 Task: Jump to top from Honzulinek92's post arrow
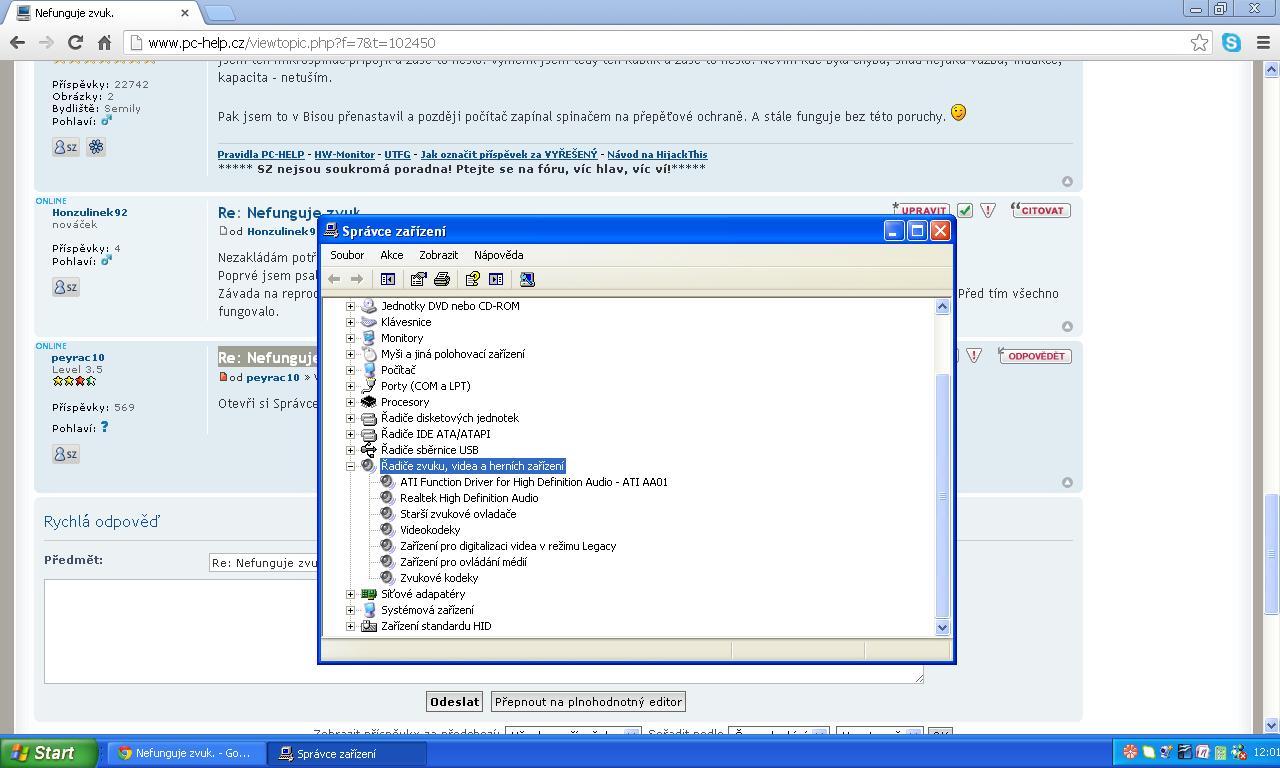click(1067, 327)
